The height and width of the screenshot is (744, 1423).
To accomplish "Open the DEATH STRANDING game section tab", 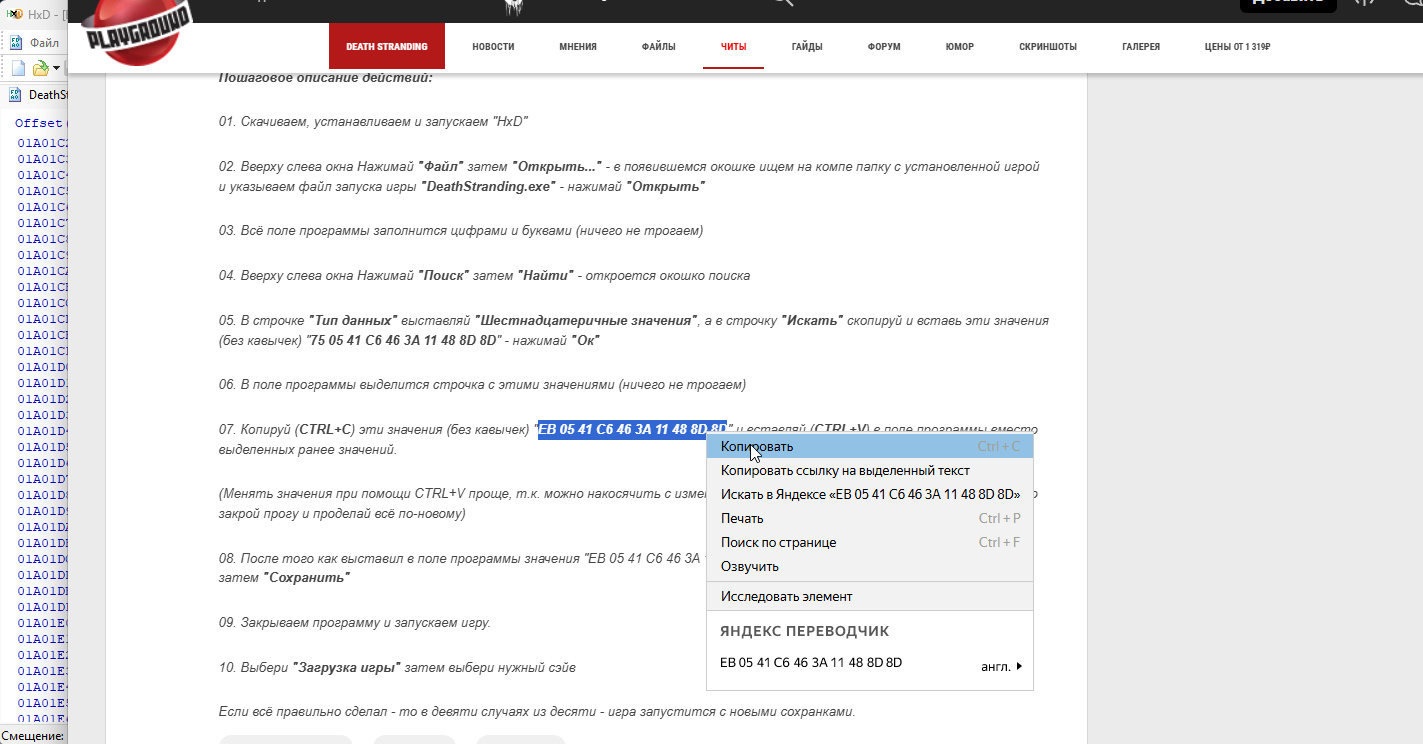I will [387, 47].
